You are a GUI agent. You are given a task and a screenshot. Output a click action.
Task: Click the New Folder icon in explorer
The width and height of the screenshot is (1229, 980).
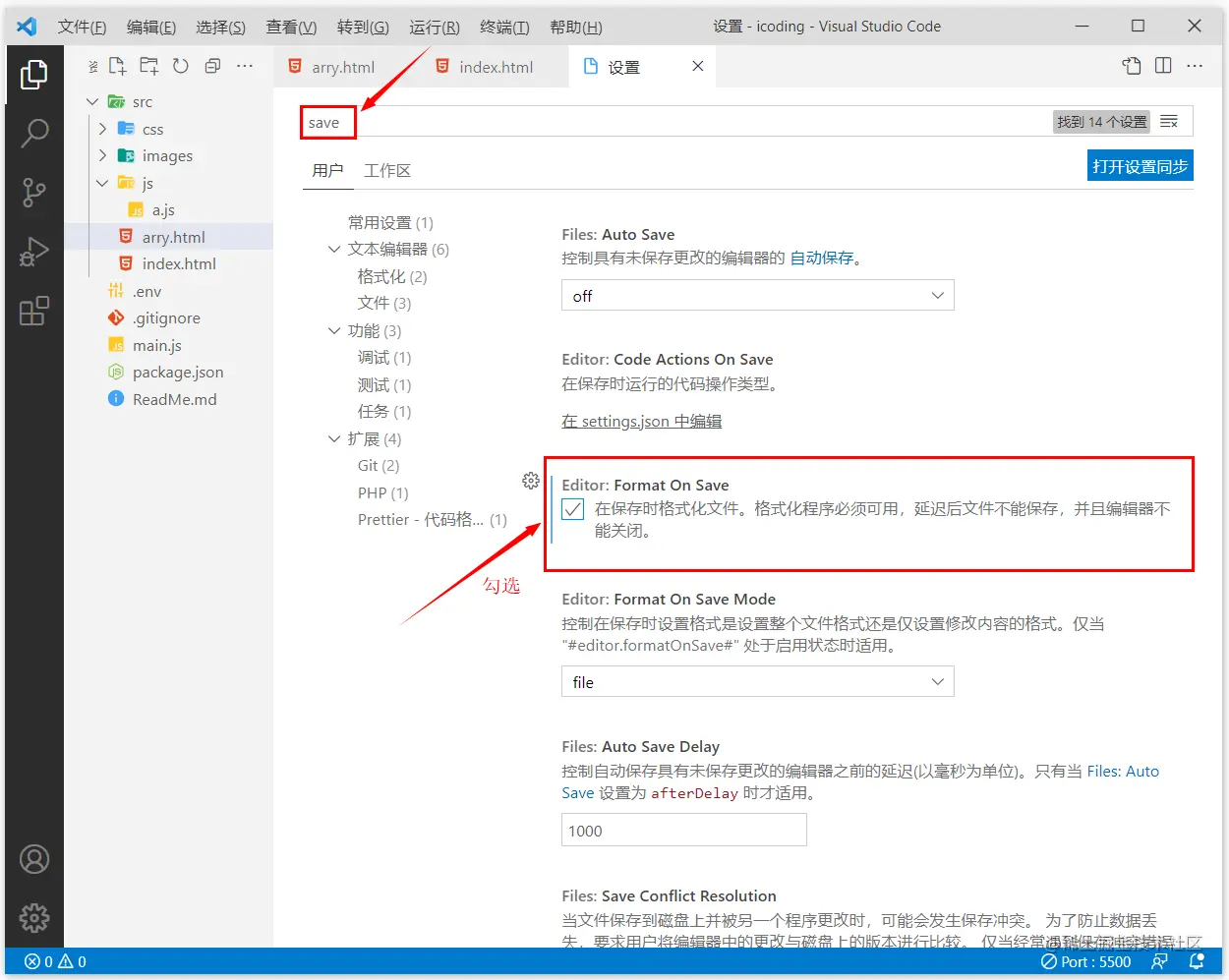coord(148,66)
